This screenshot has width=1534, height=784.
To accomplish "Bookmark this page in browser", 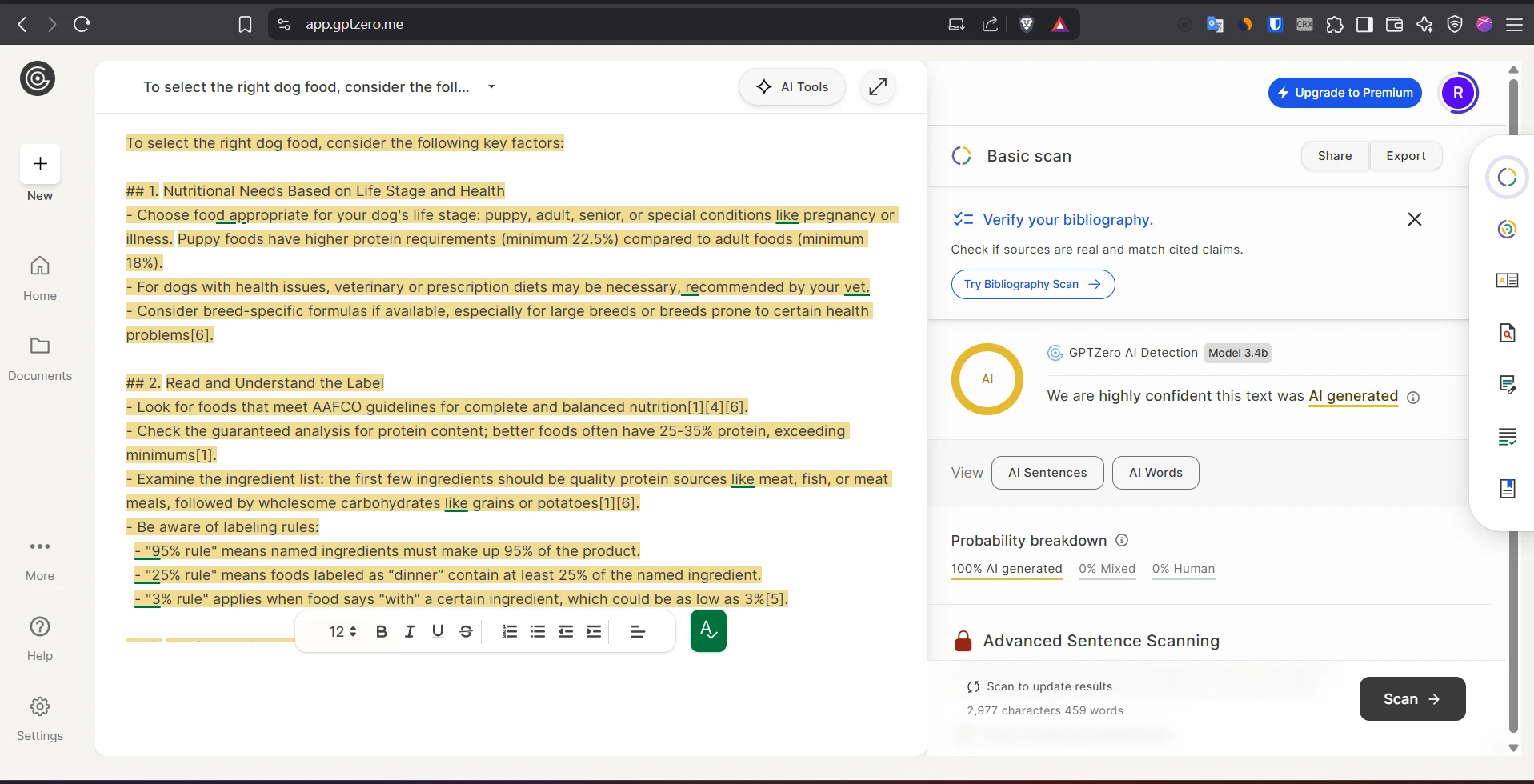I will (x=245, y=25).
